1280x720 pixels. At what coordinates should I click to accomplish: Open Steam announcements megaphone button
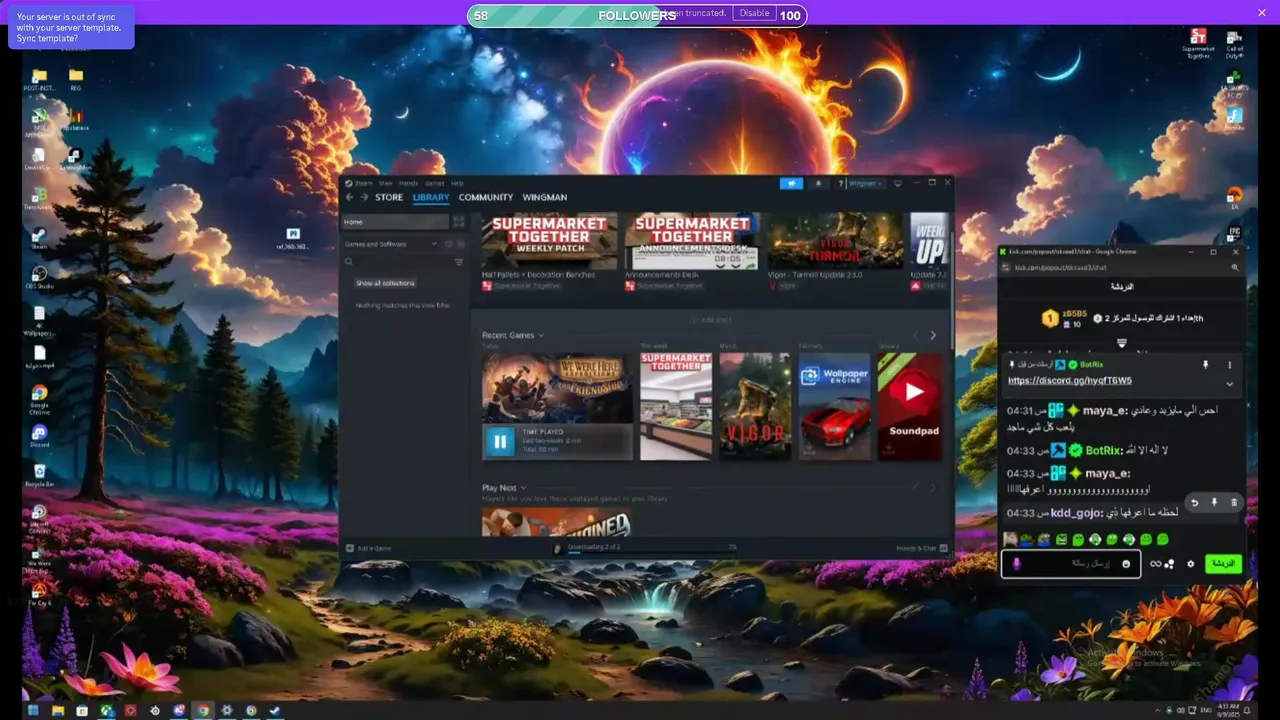(x=791, y=183)
